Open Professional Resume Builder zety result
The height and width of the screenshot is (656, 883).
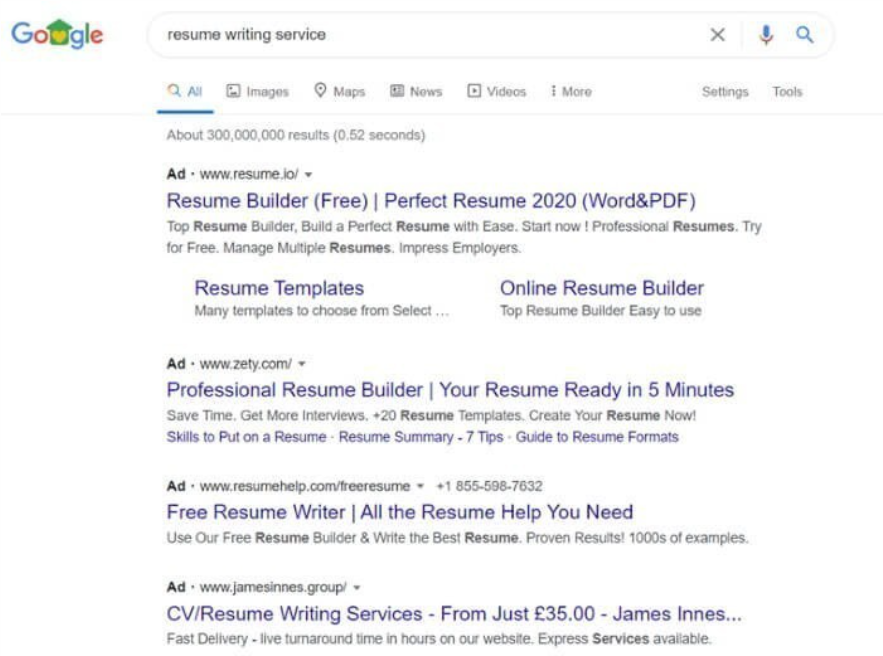pyautogui.click(x=450, y=390)
